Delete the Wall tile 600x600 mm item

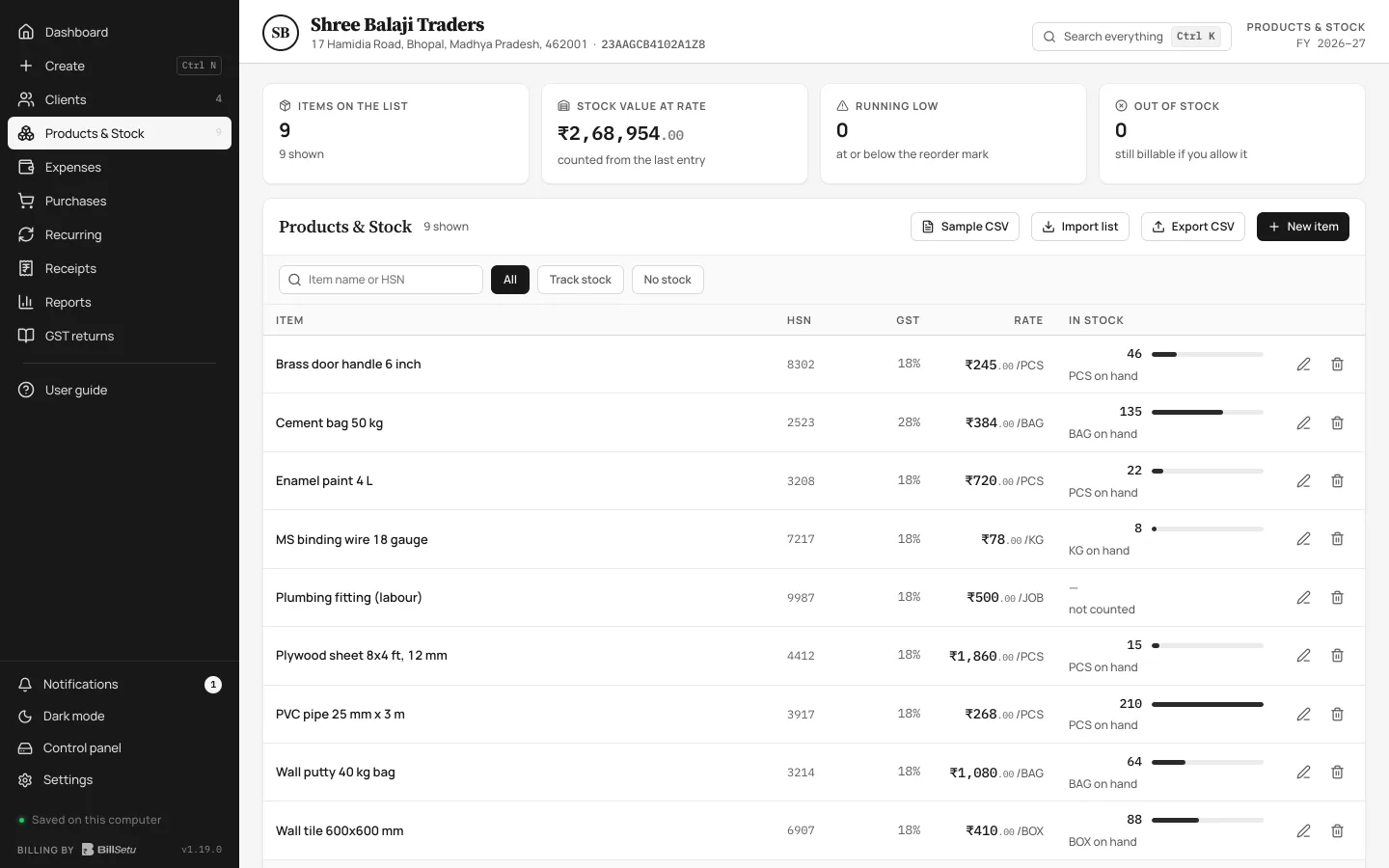click(x=1337, y=831)
